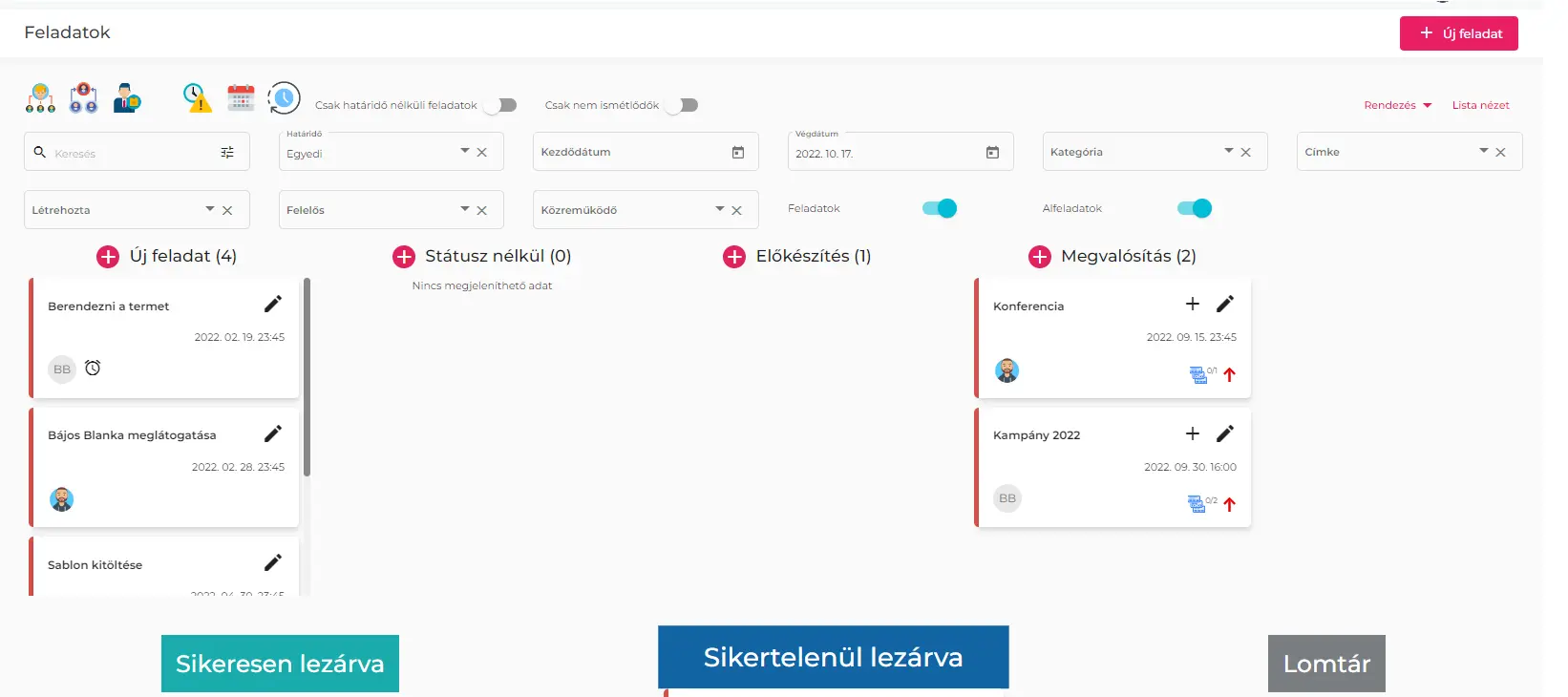The image size is (1568, 697).
Task: Add a card to Új feladat column
Action: coord(108,257)
